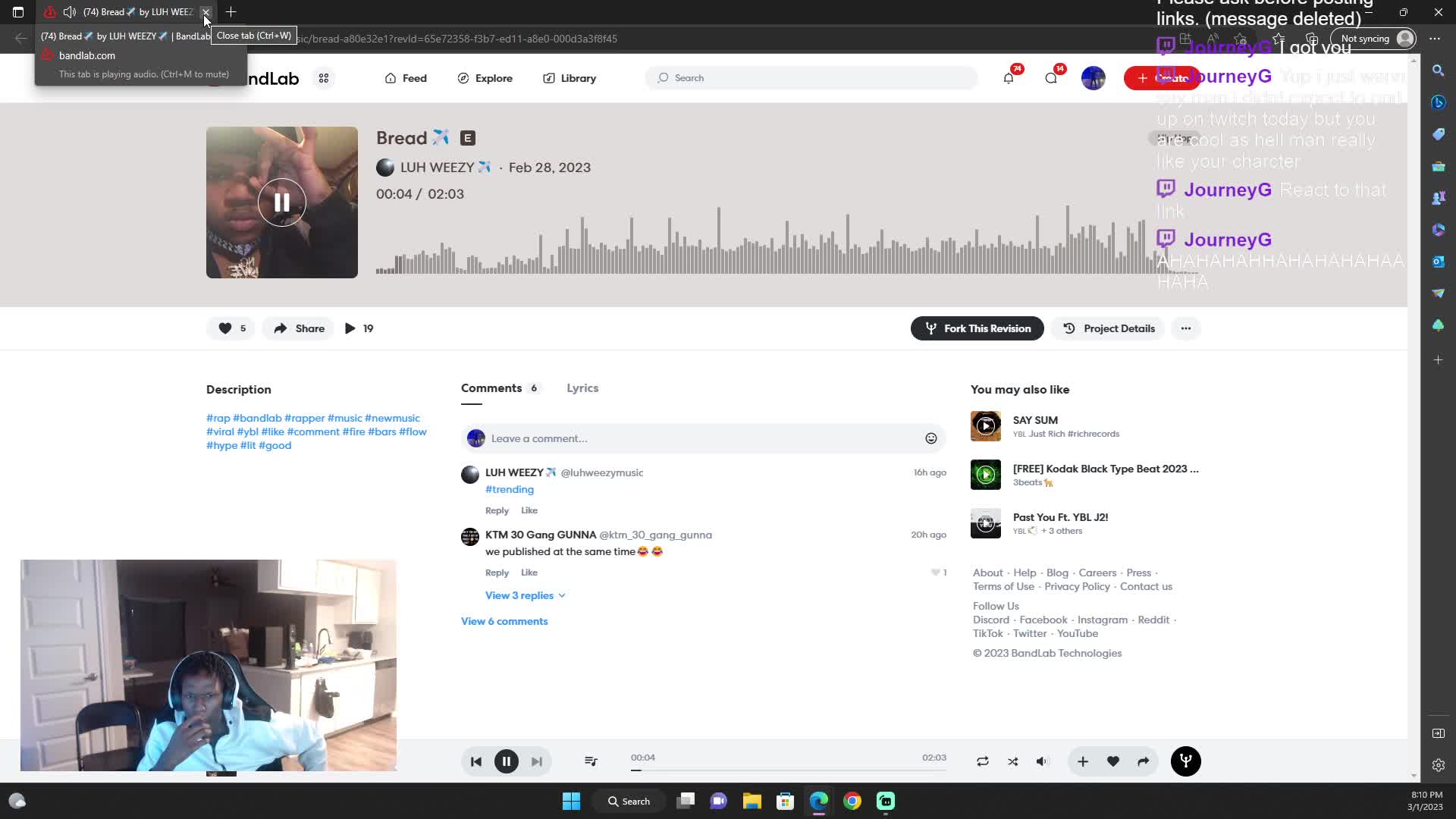Open Windows Start menu
Viewport: 1456px width, 819px height.
click(572, 802)
